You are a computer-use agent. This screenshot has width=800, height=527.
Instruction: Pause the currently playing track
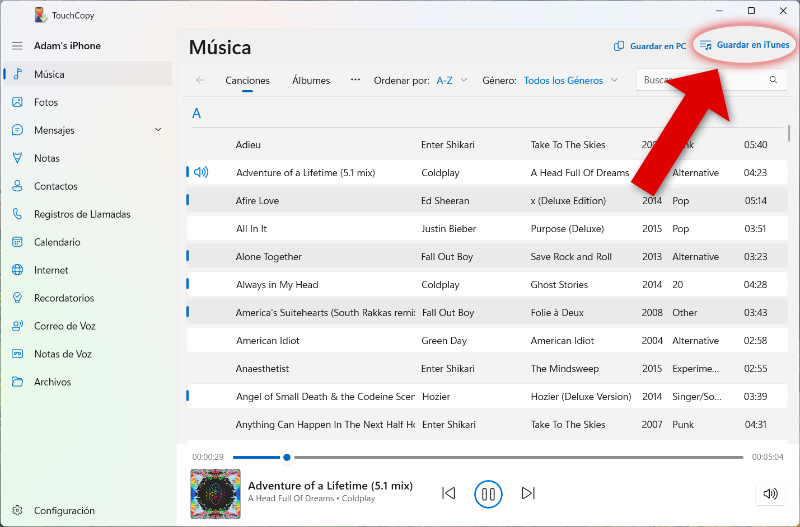488,493
